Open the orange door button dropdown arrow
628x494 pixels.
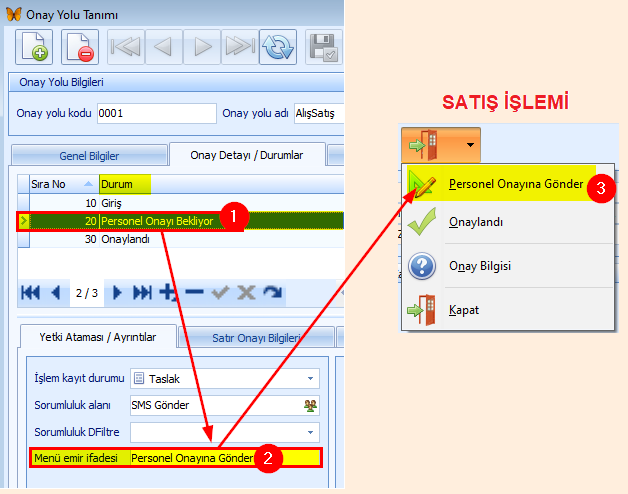pos(470,144)
